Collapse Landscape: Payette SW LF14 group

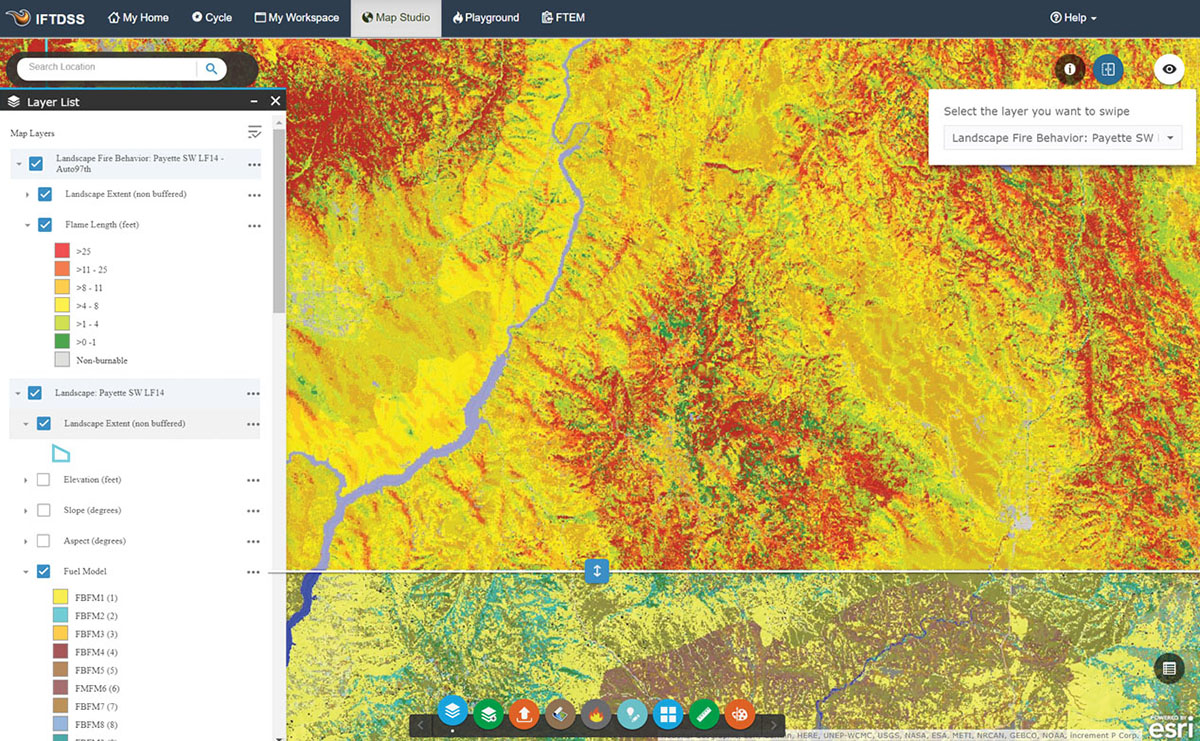pyautogui.click(x=18, y=393)
